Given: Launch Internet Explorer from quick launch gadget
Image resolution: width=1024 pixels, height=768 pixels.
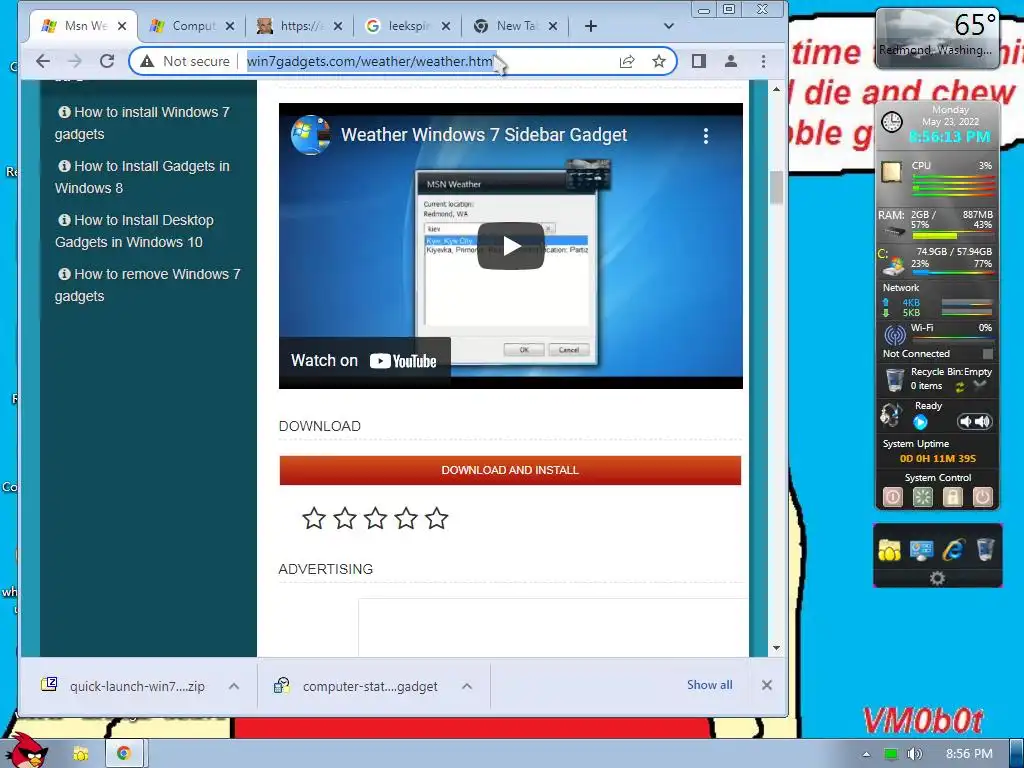Looking at the screenshot, I should tap(953, 551).
